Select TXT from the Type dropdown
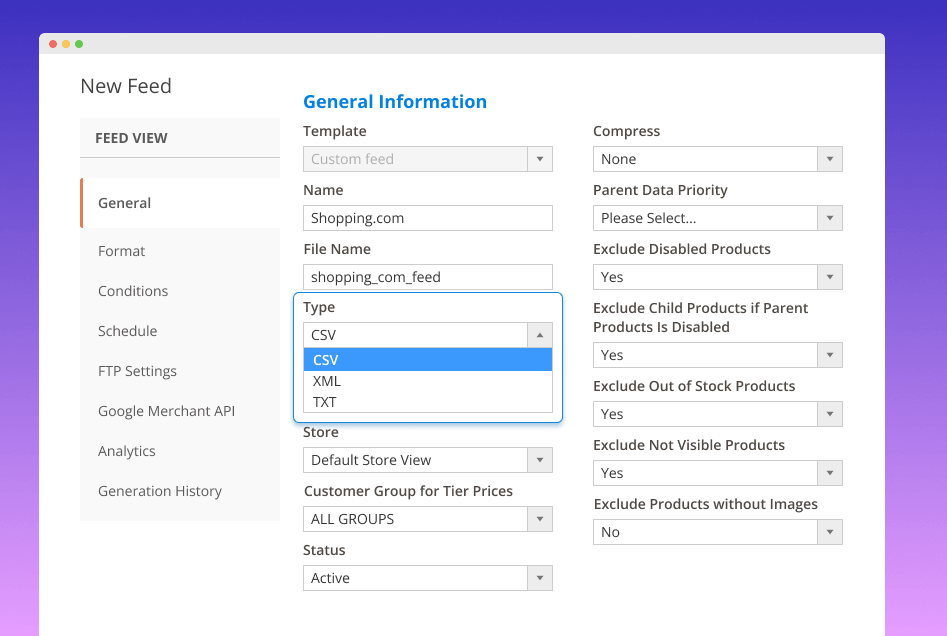Image resolution: width=947 pixels, height=636 pixels. (325, 402)
